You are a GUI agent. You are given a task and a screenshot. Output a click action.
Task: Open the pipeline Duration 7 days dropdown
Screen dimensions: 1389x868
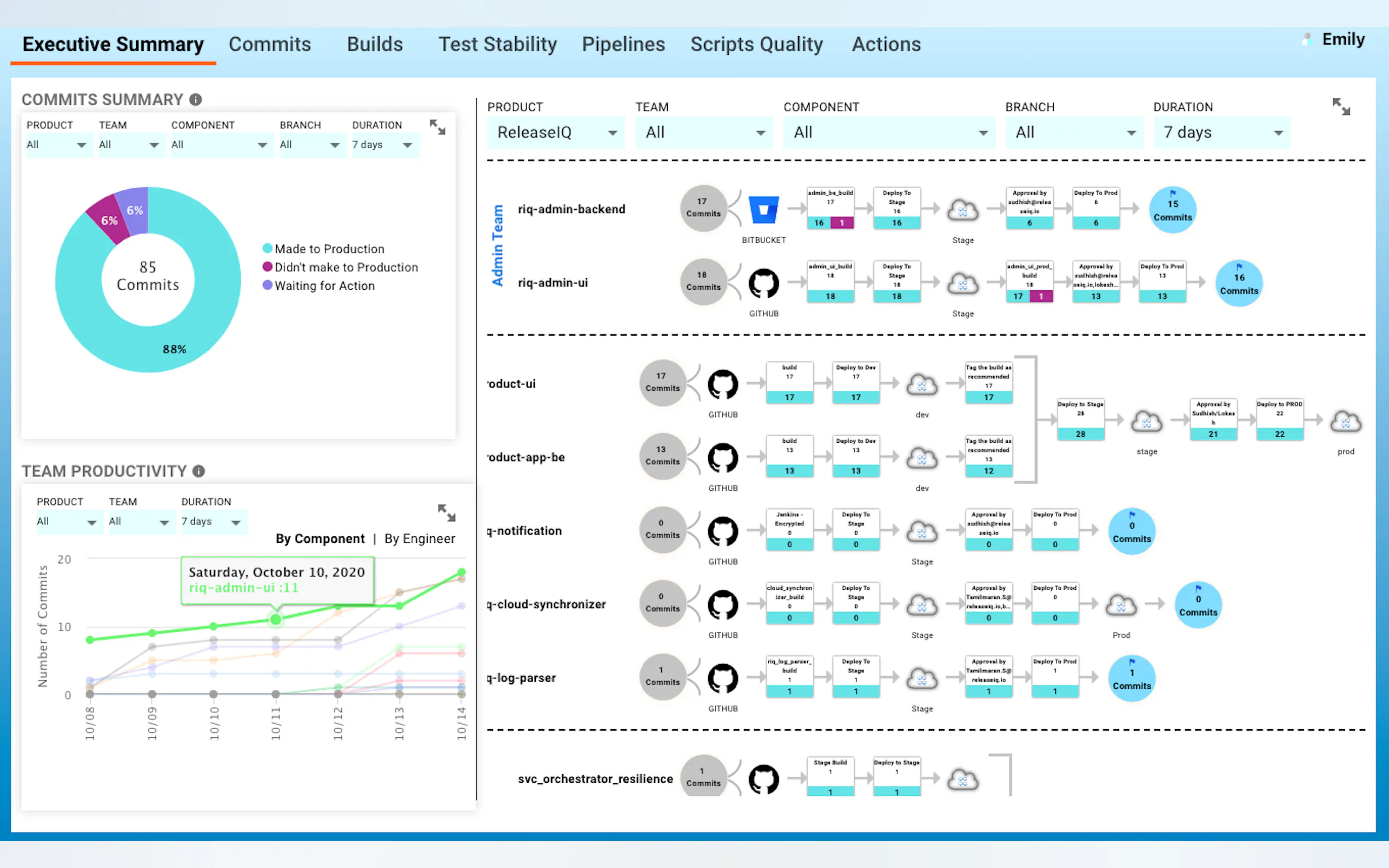(x=1221, y=133)
